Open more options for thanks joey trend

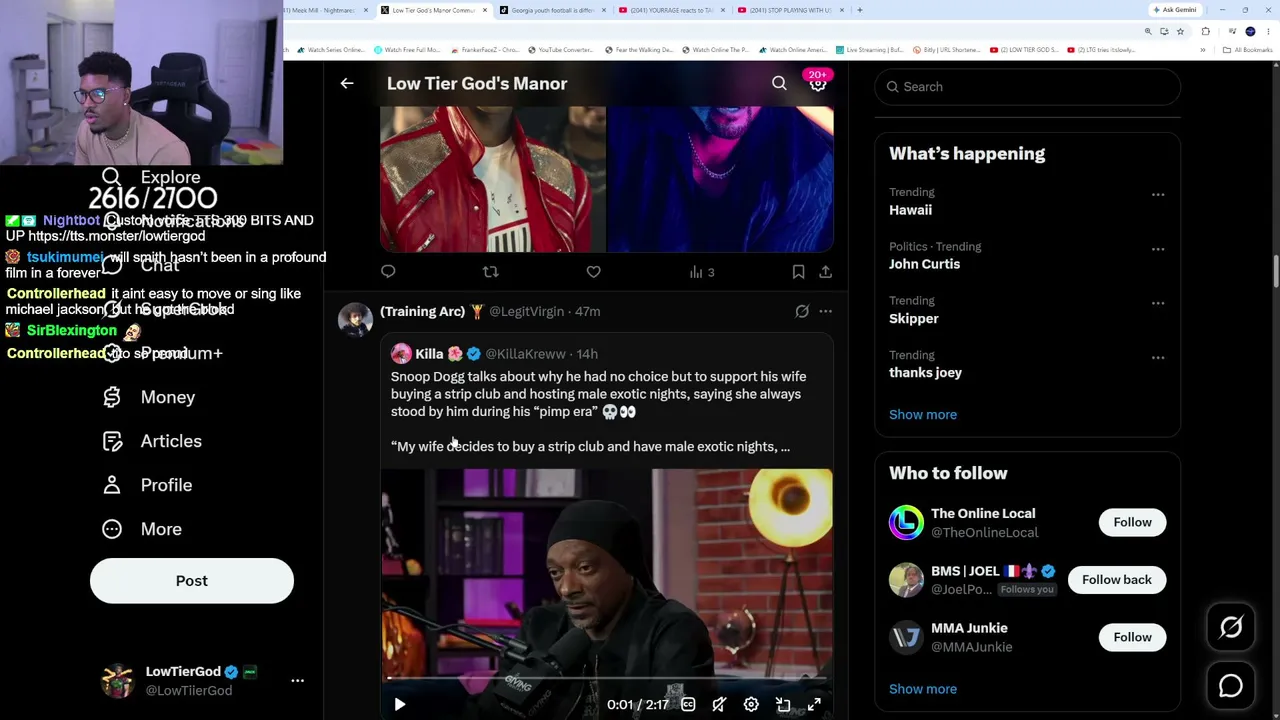click(1157, 356)
